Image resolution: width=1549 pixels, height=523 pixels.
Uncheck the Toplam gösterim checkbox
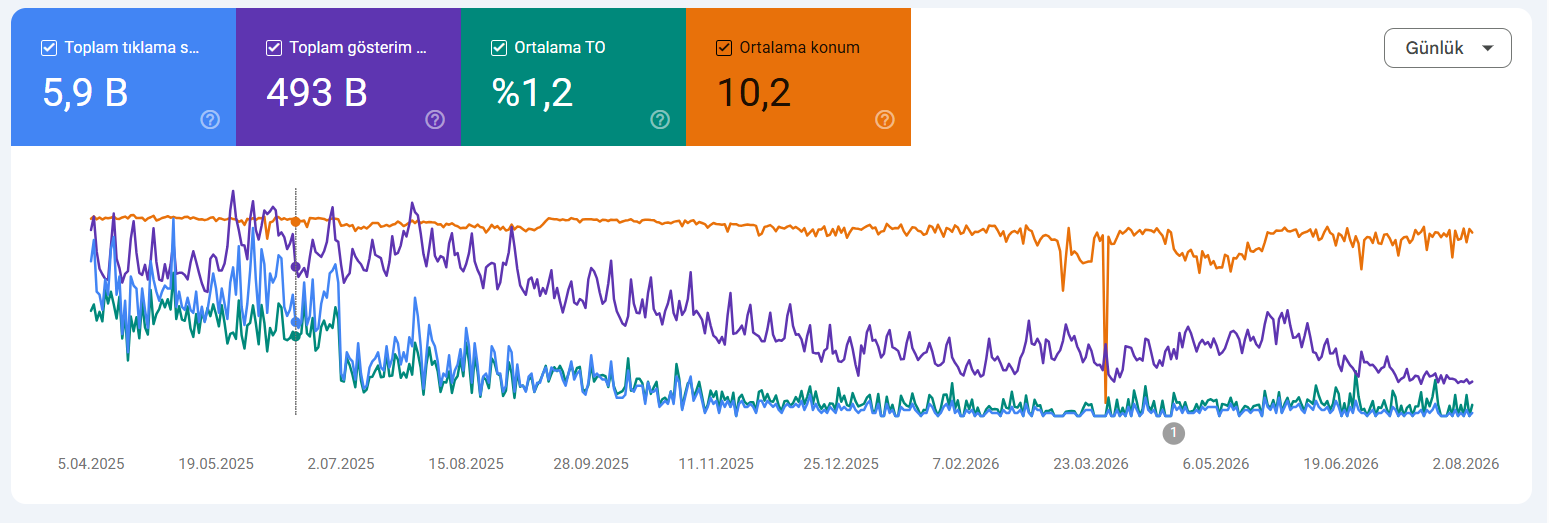pos(274,47)
